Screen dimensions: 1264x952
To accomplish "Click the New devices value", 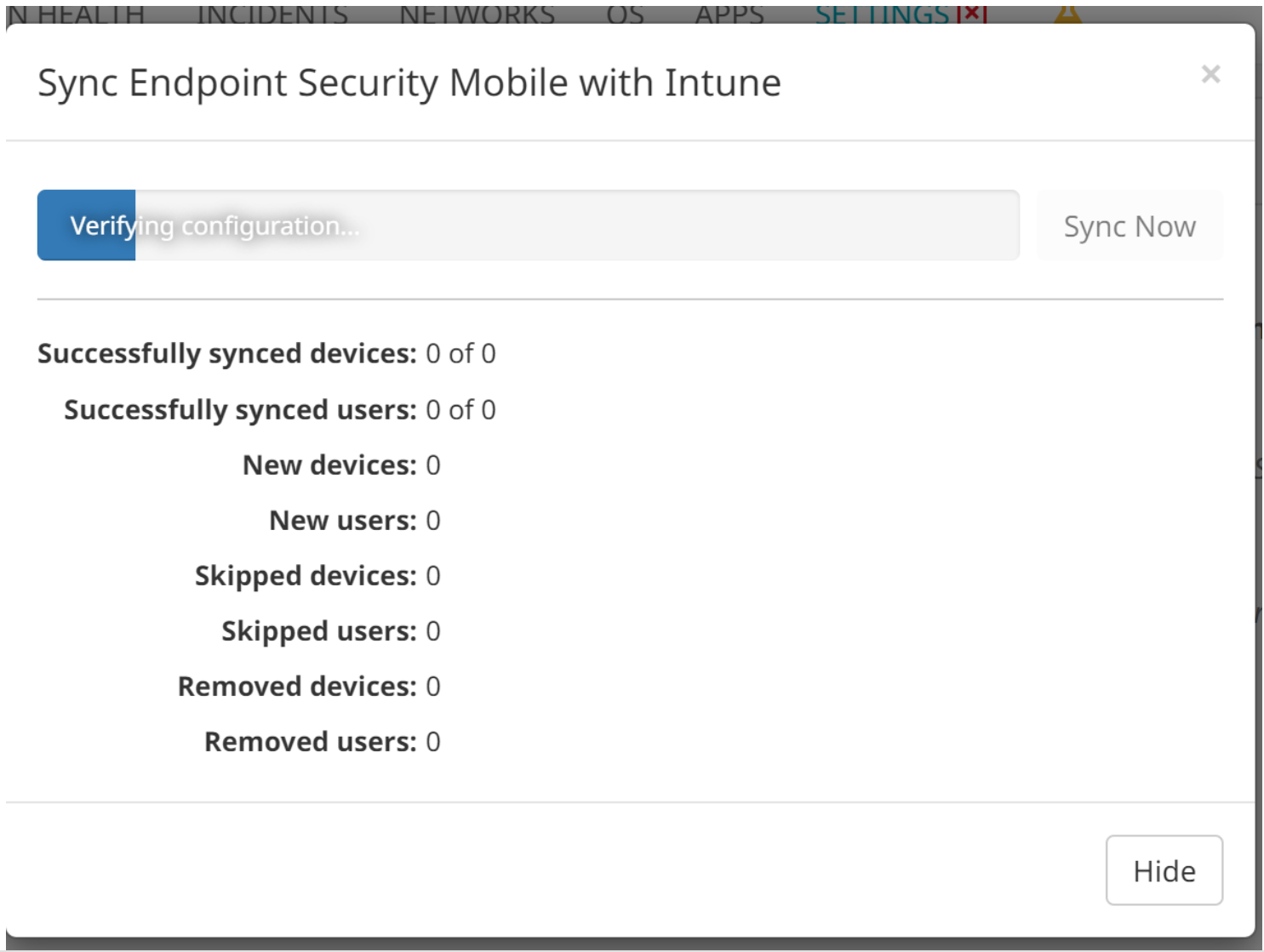I will point(433,465).
